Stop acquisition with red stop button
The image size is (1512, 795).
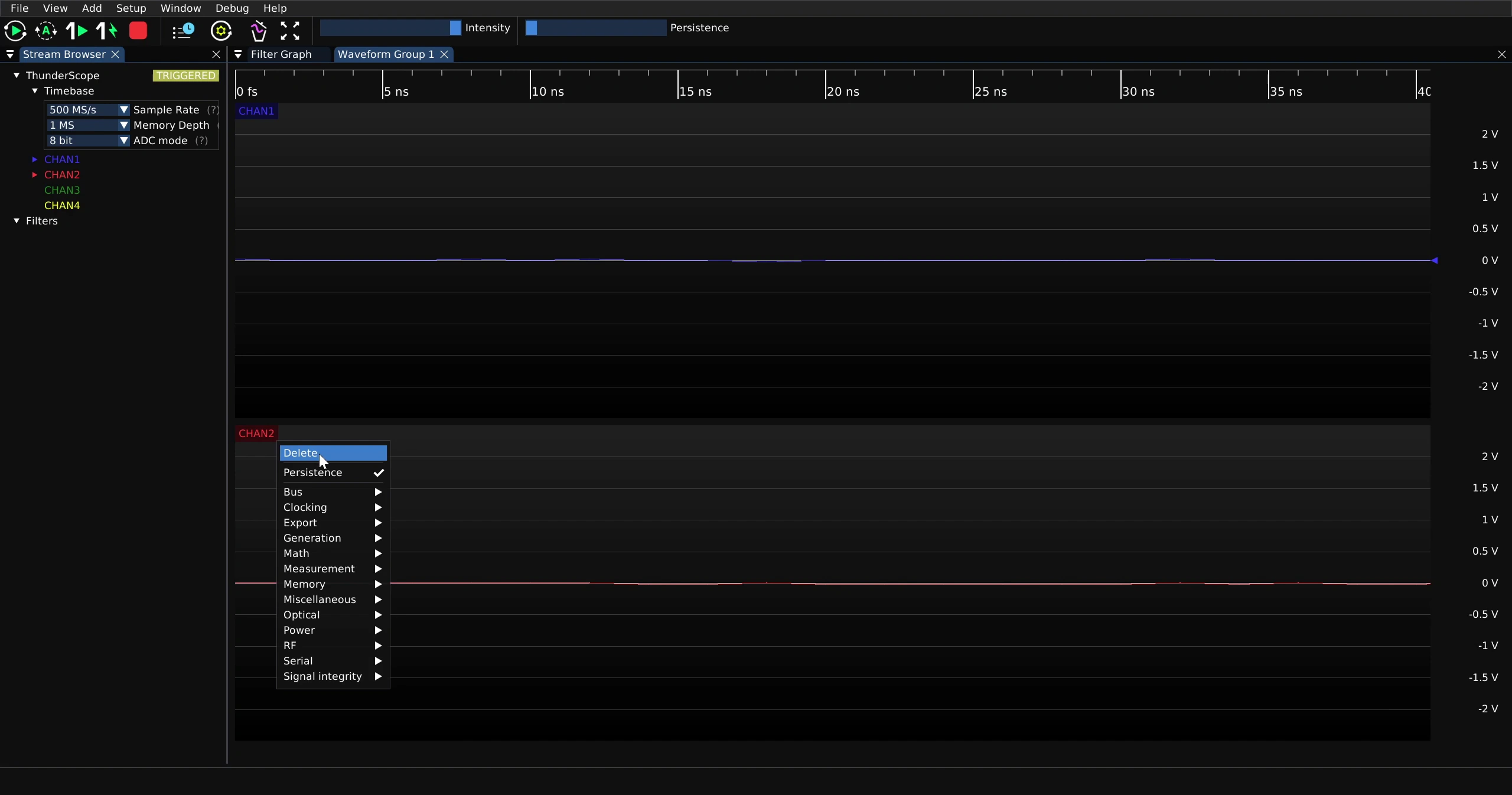tap(138, 31)
